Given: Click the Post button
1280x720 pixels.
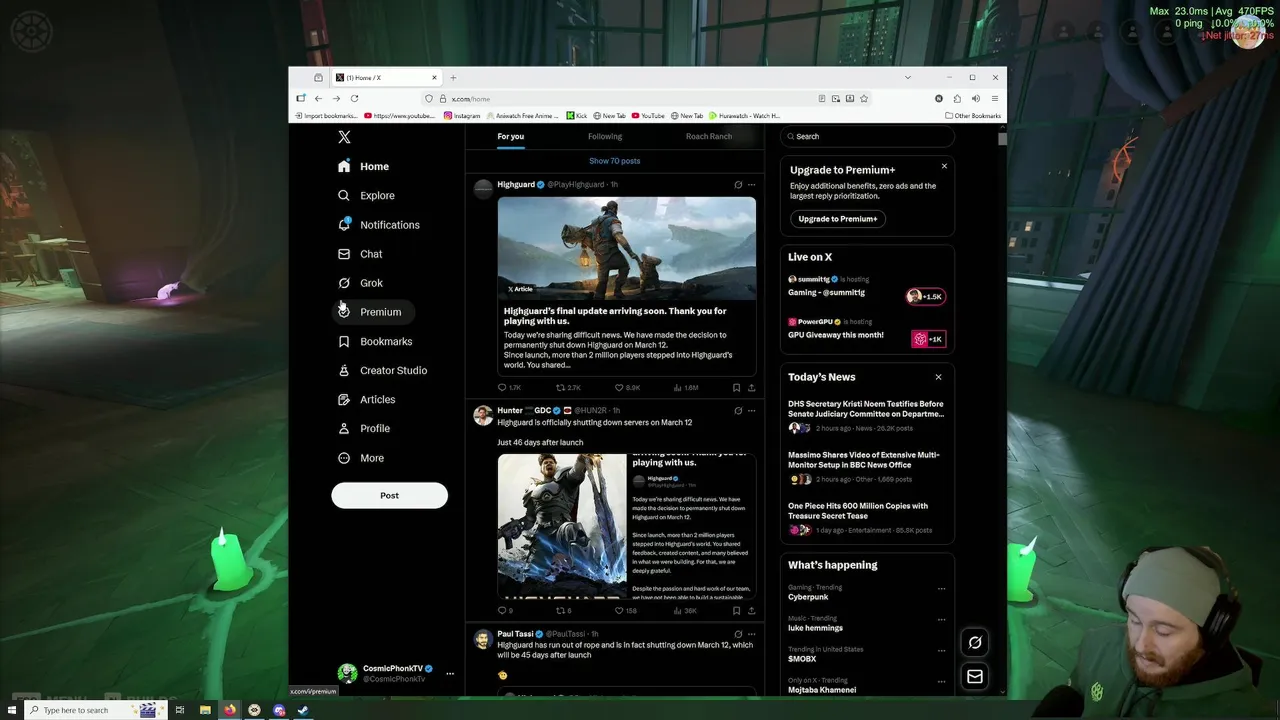Looking at the screenshot, I should coord(389,495).
